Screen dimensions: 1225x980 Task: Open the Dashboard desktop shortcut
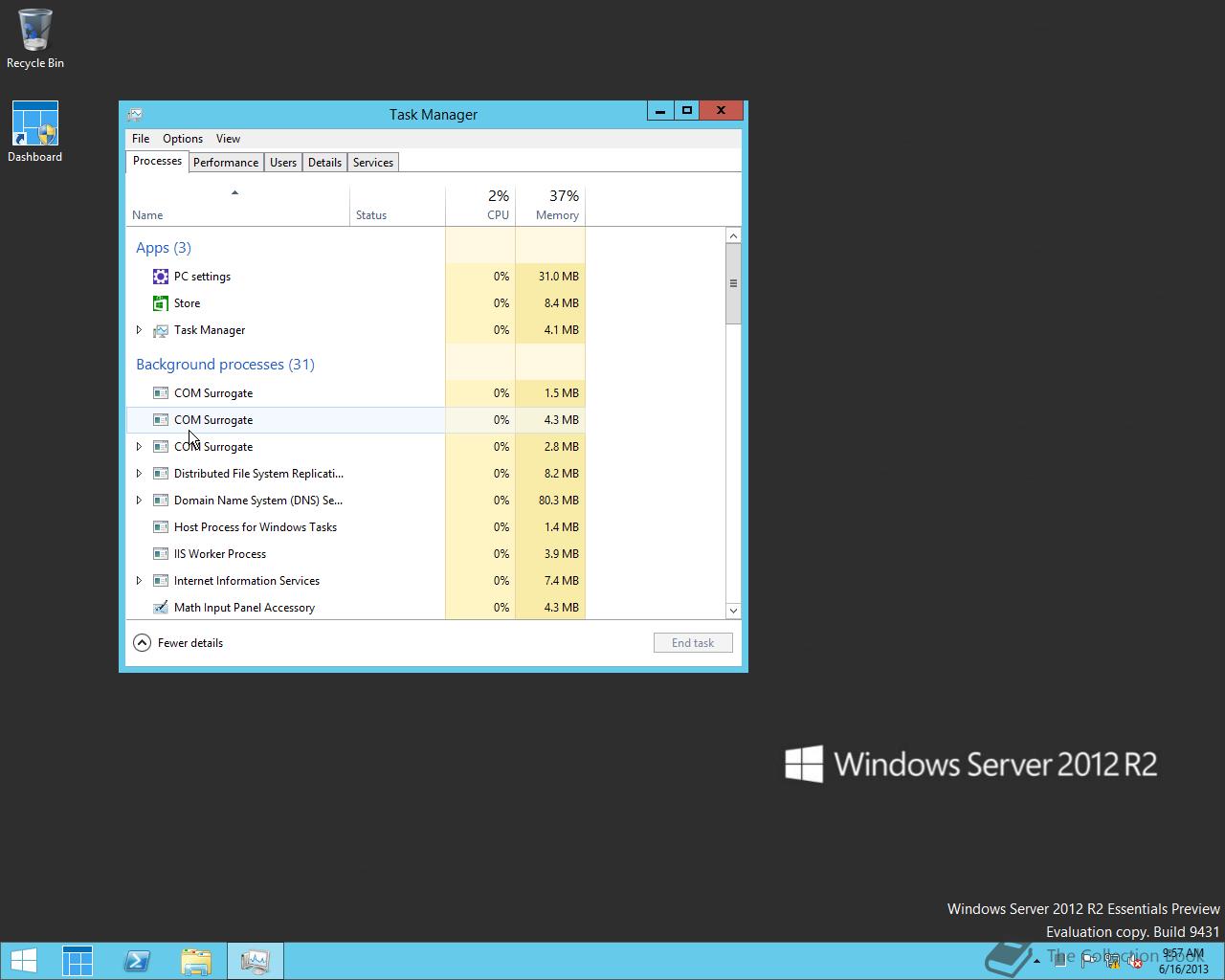(35, 132)
